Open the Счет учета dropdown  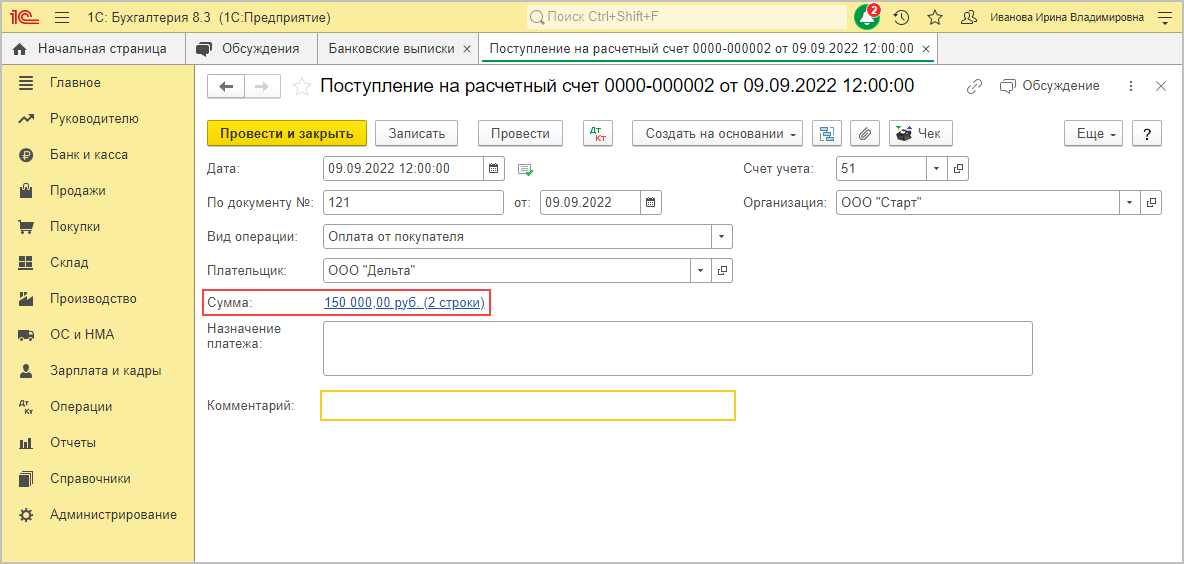[x=936, y=169]
